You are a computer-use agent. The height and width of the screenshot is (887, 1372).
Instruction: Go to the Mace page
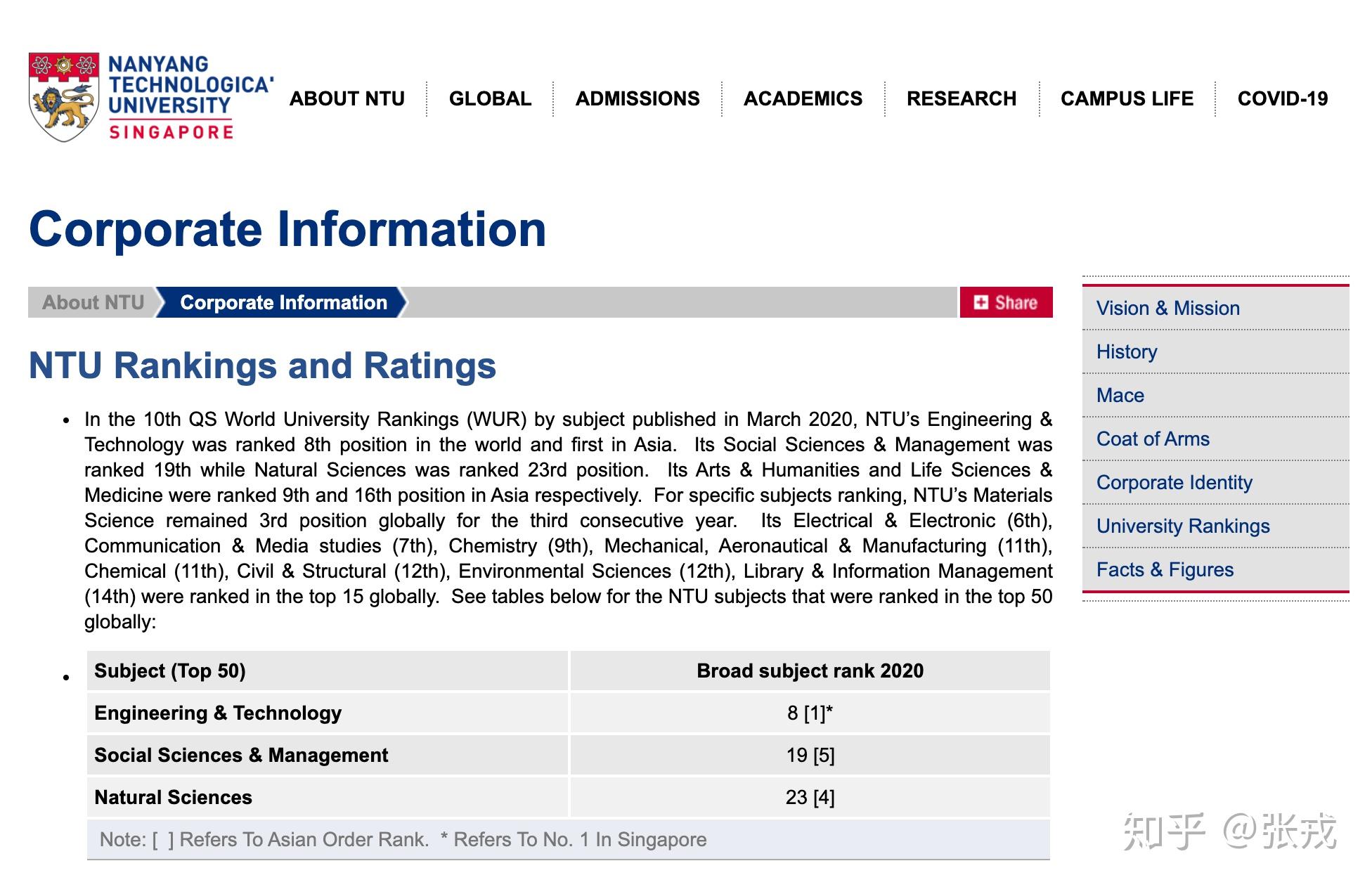(1120, 395)
